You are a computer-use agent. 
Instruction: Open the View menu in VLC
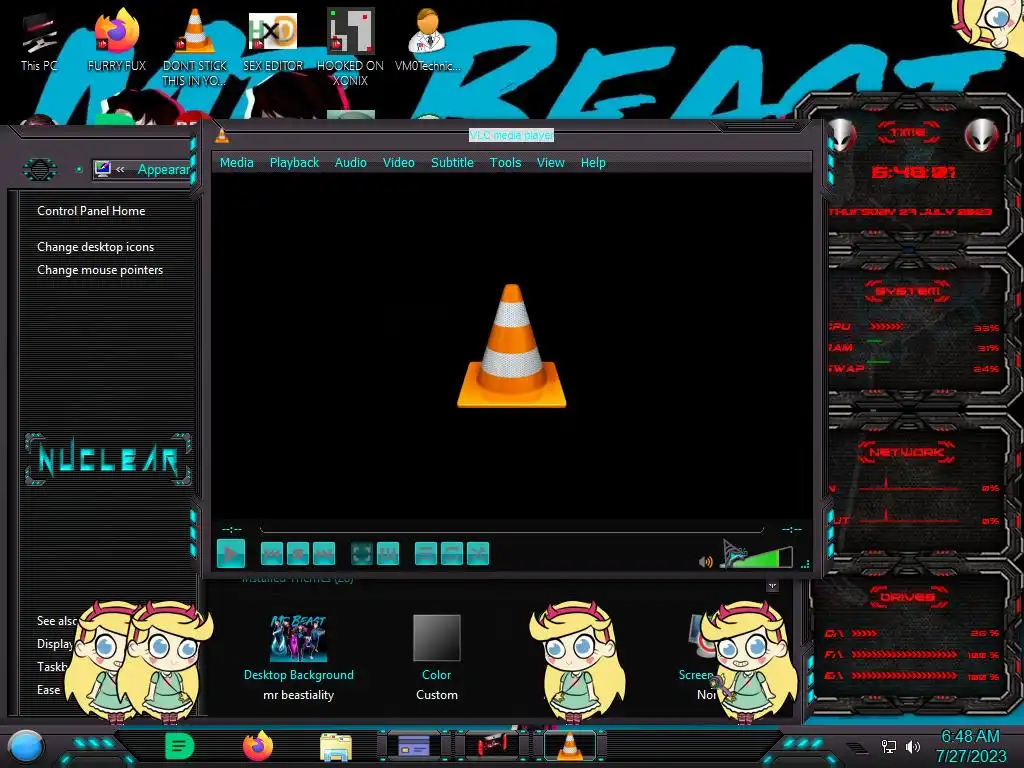click(x=551, y=163)
